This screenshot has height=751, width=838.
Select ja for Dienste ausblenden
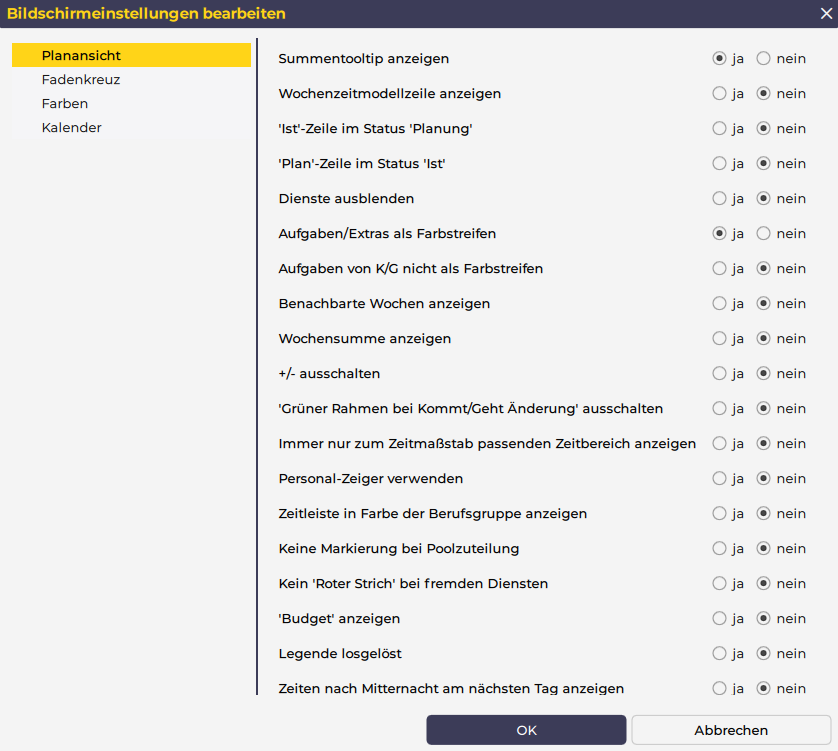point(719,199)
